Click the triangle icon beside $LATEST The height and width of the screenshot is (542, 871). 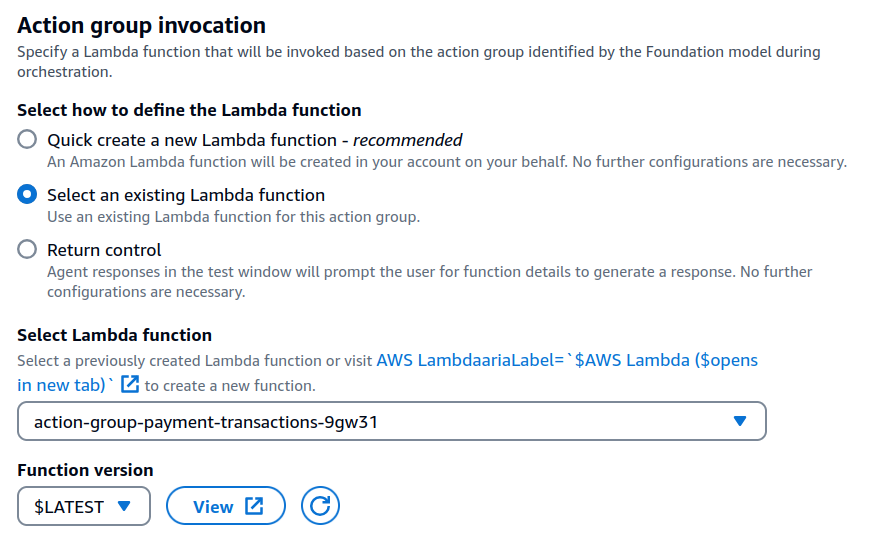[124, 506]
